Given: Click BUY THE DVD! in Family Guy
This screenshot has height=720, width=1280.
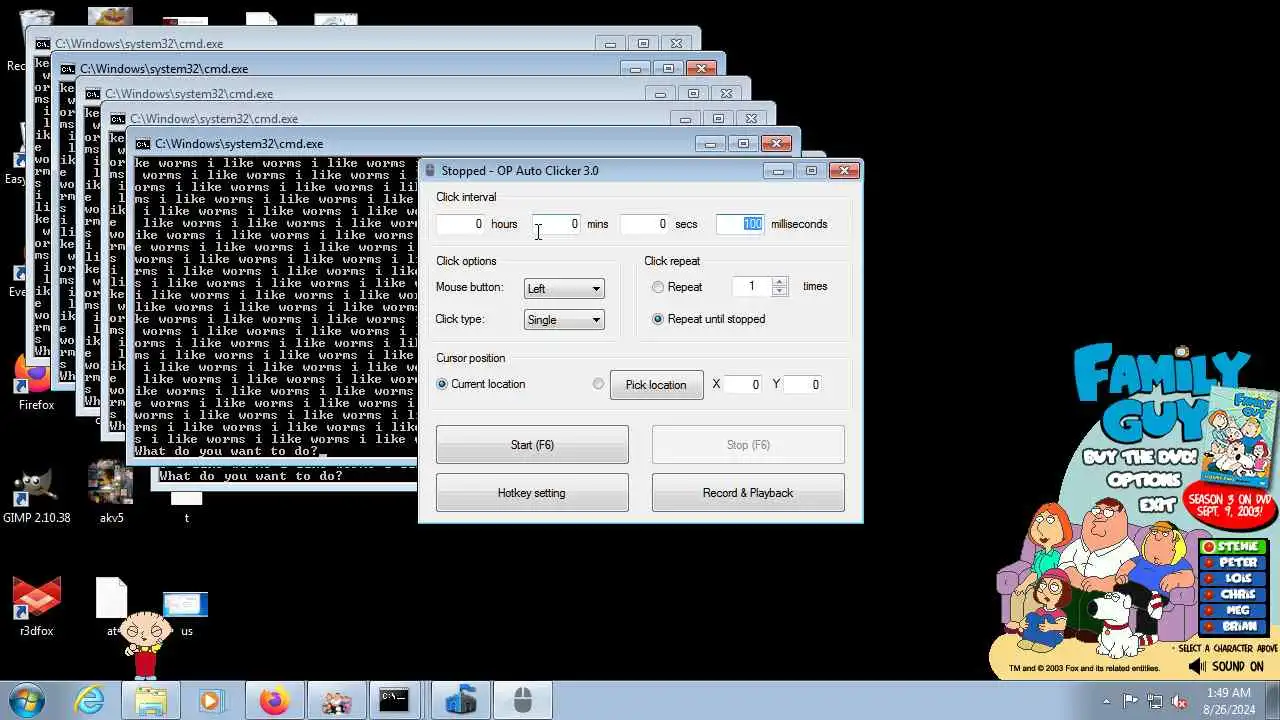Looking at the screenshot, I should (1140, 458).
